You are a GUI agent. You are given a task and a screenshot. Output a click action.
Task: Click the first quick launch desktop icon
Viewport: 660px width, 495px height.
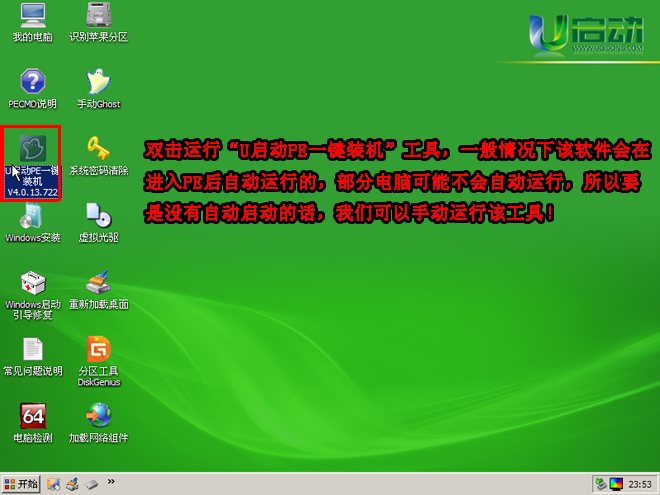pyautogui.click(x=54, y=484)
